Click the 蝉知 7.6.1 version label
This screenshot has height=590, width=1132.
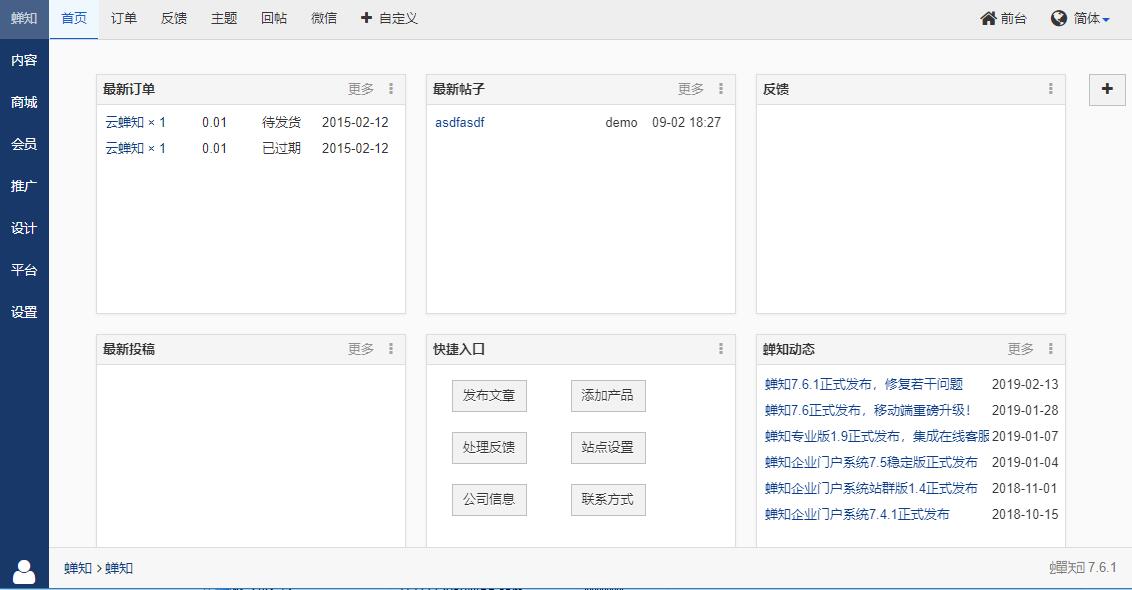point(1083,568)
